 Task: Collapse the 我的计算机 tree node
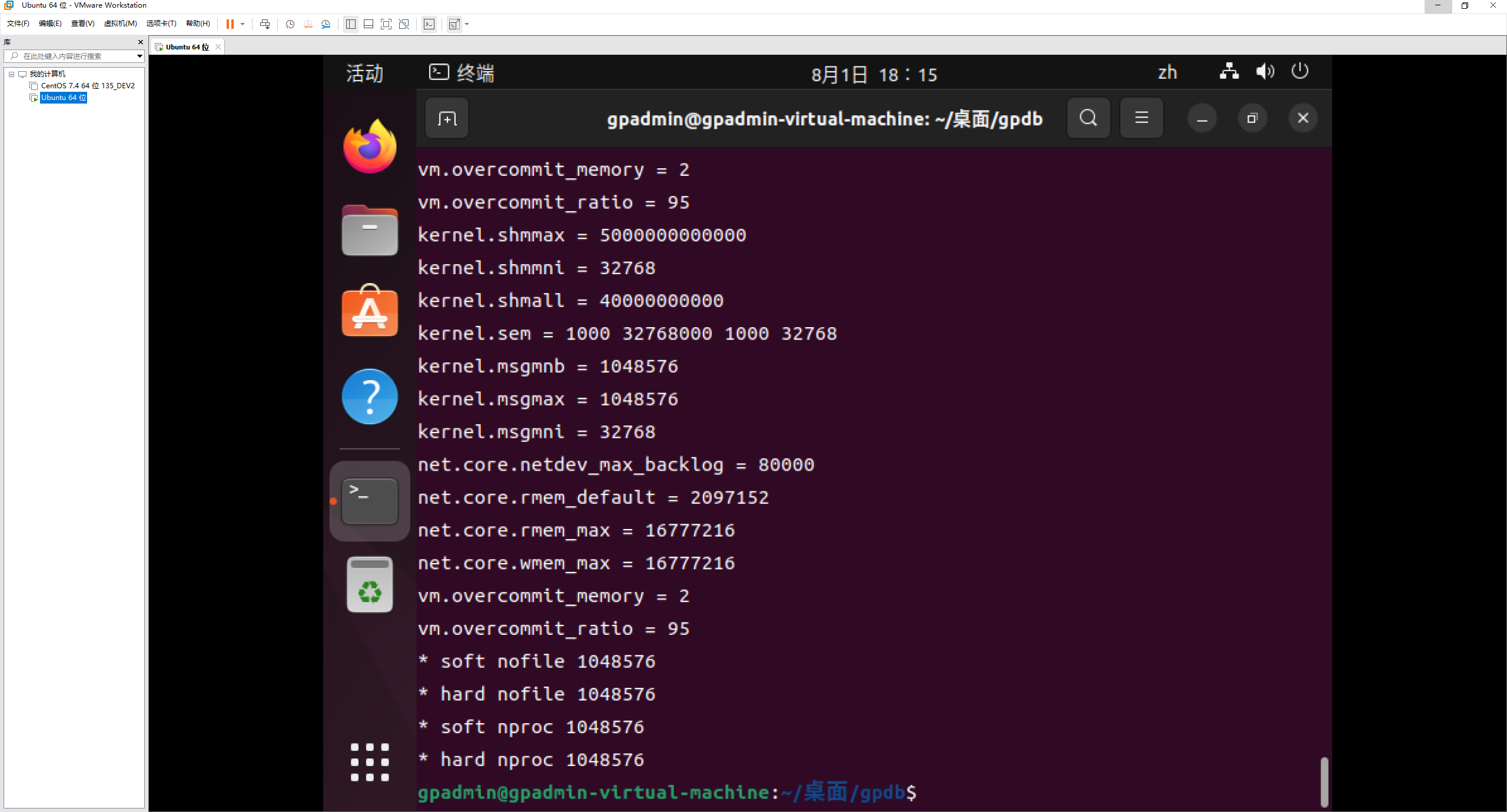(x=11, y=74)
